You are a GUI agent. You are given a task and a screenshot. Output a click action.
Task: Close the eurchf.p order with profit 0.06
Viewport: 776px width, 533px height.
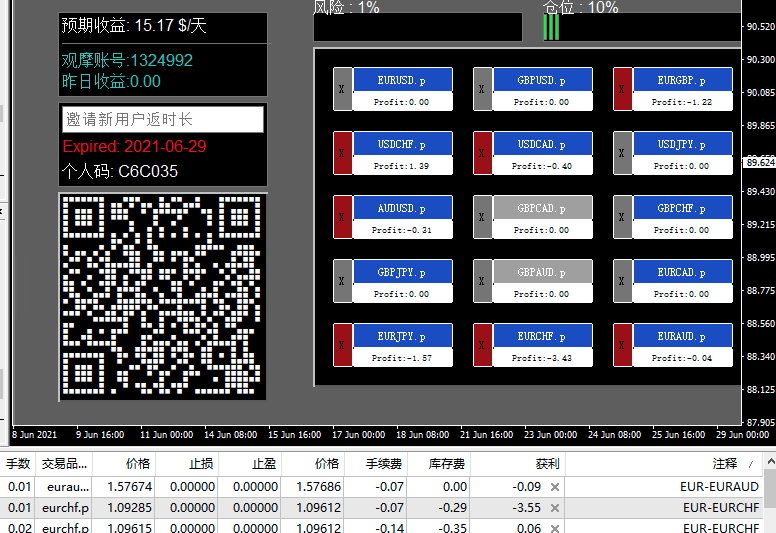coord(555,528)
